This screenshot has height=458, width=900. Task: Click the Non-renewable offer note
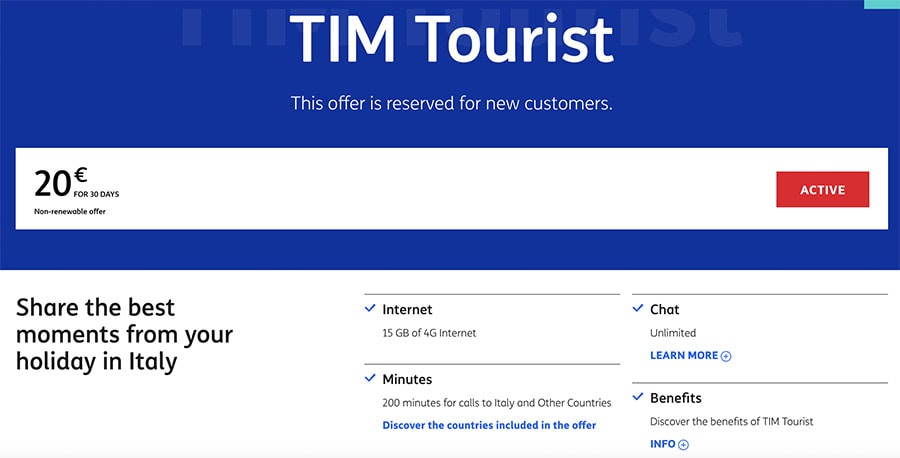[70, 211]
